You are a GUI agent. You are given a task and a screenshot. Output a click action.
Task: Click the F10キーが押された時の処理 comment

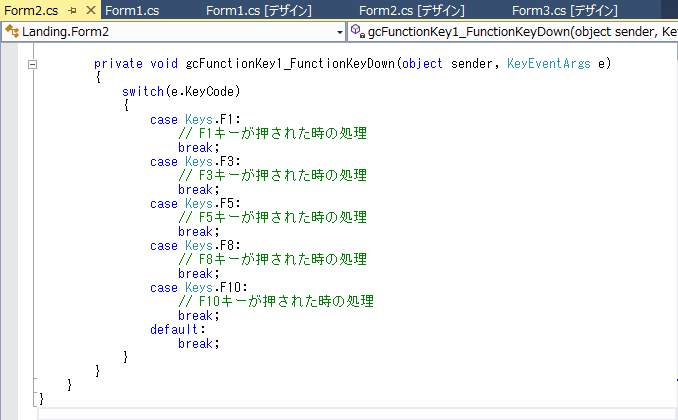point(275,301)
